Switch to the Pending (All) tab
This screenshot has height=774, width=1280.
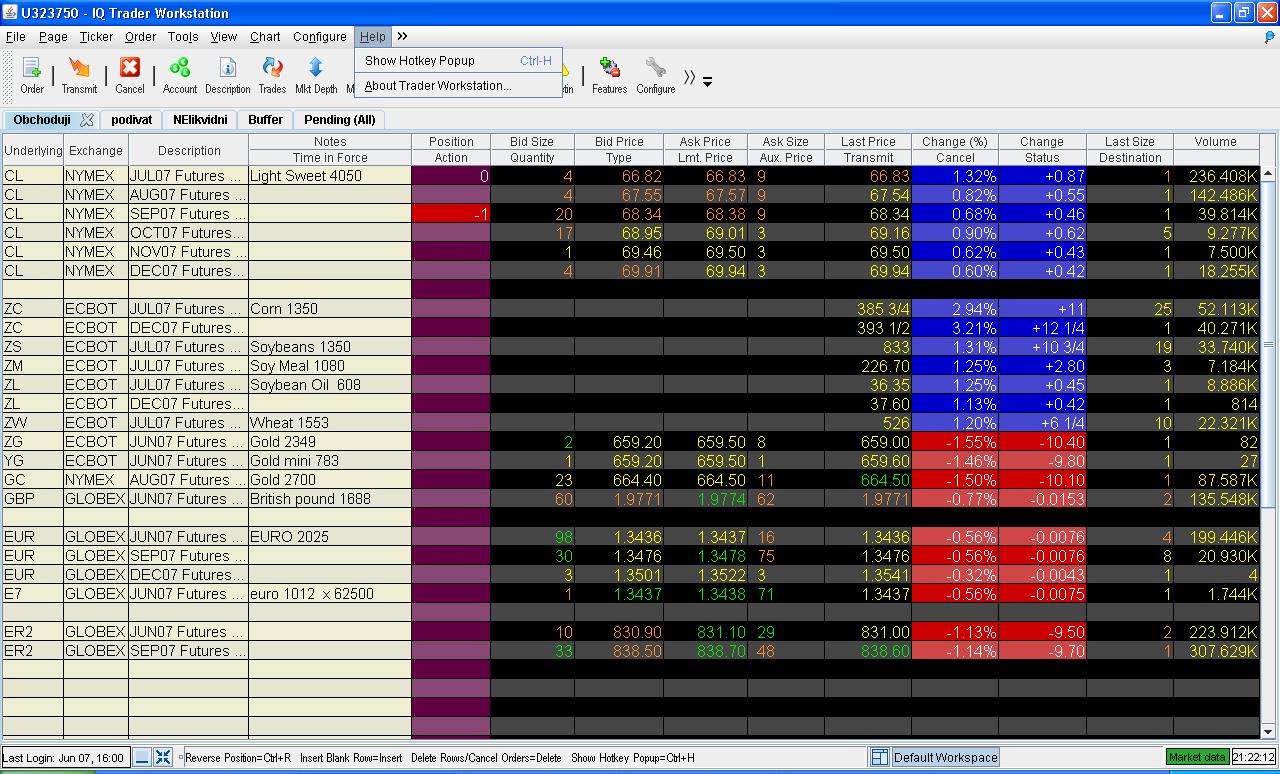click(339, 120)
